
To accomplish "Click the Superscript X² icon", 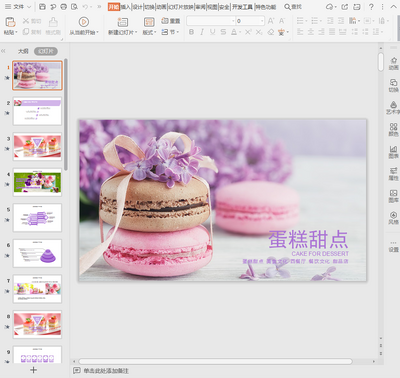I will 248,32.
